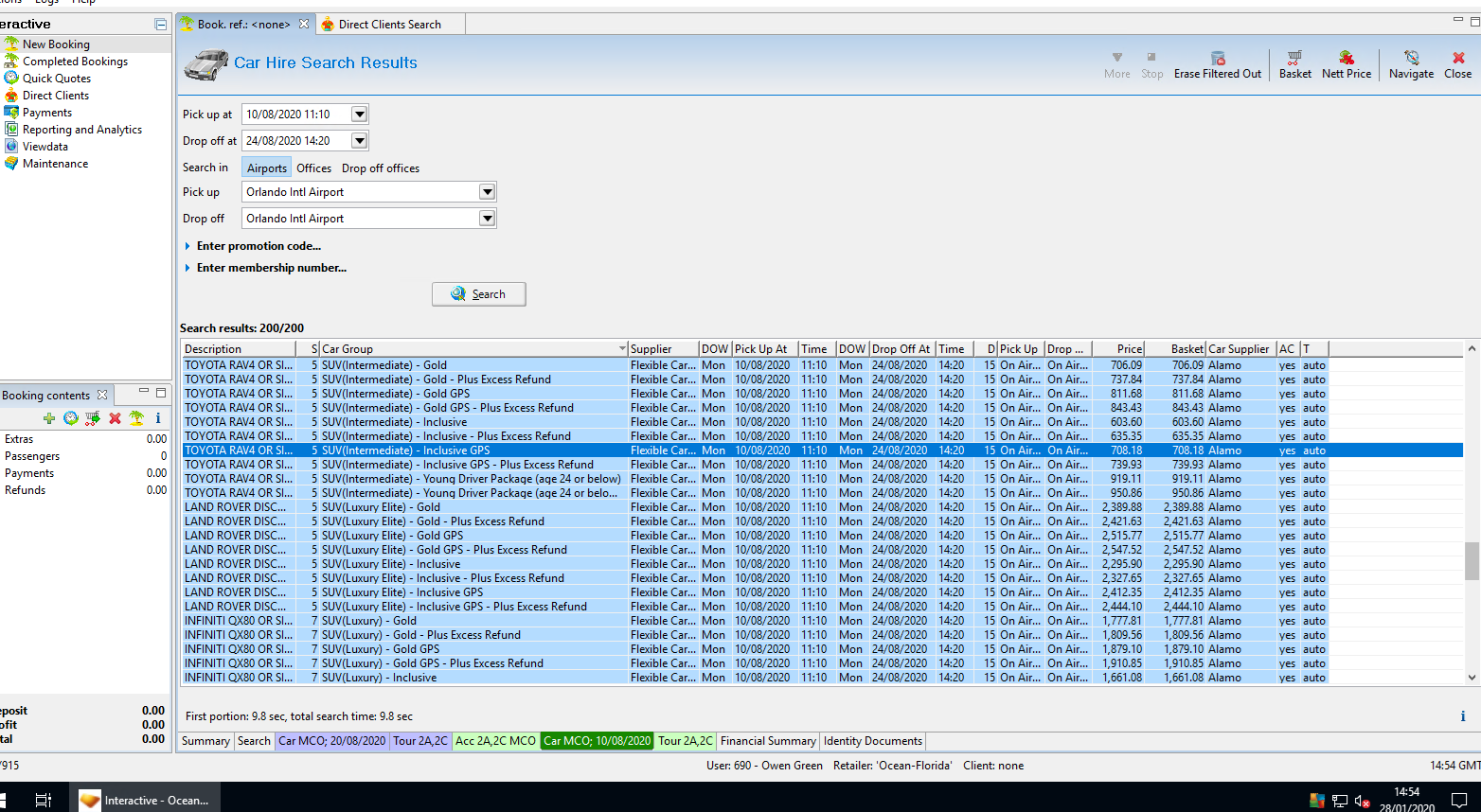This screenshot has height=812, width=1481.
Task: Sort by the Car Supplier column header
Action: [1240, 349]
